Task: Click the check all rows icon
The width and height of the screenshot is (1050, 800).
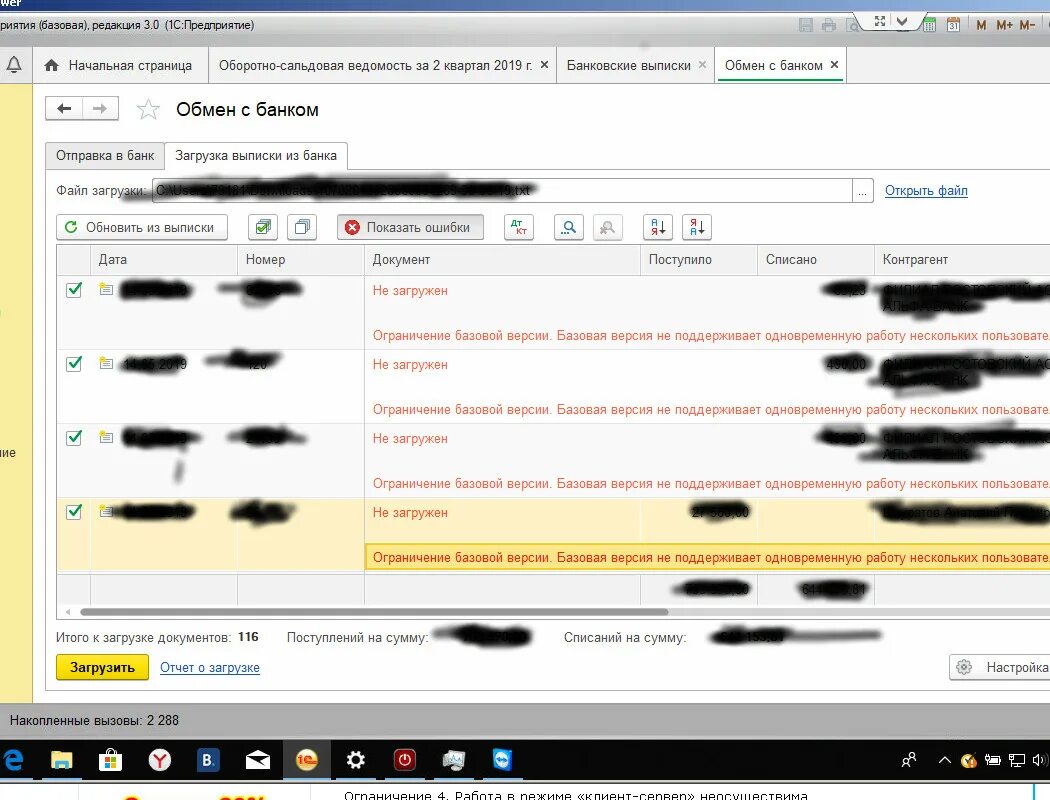Action: click(263, 227)
